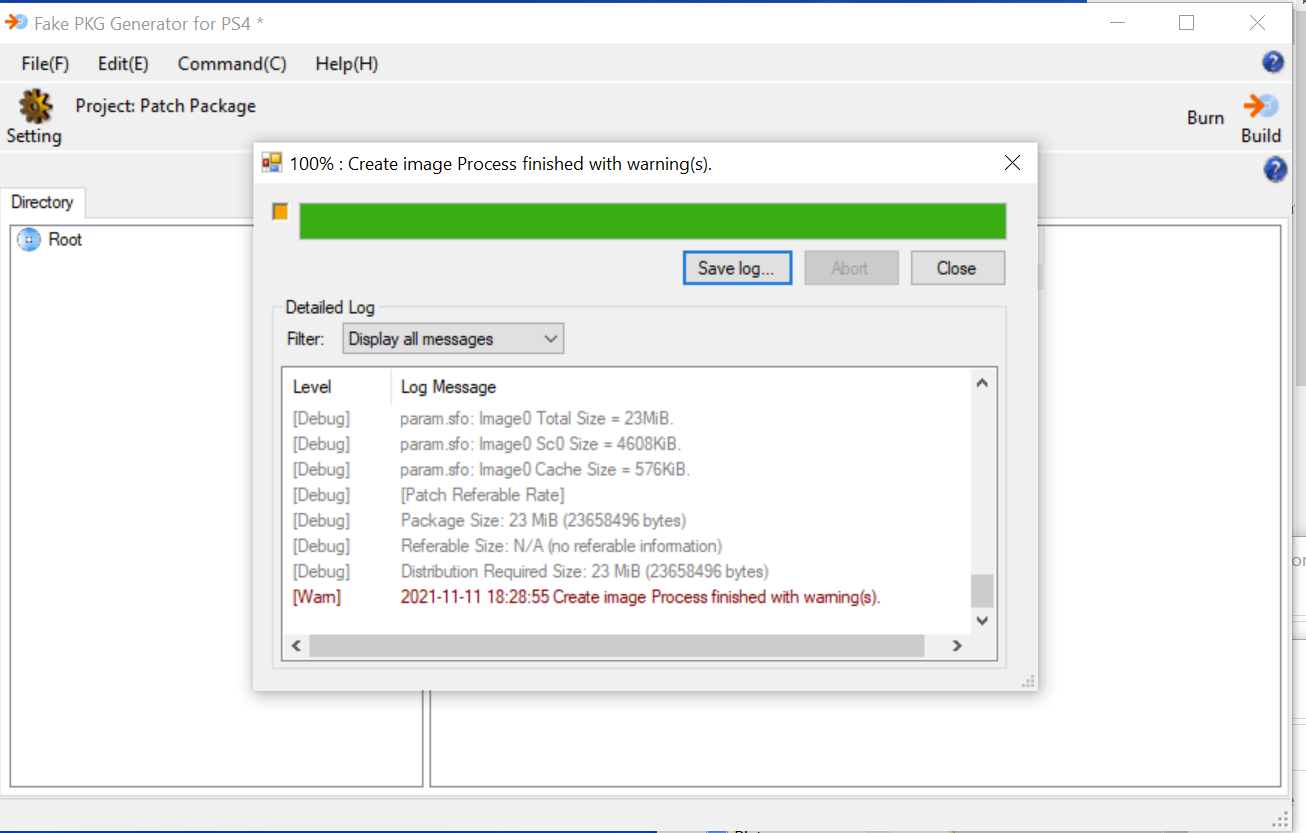Screen dimensions: 1306x833
Task: Select the '[Patch Referable Rate]' log row
Action: (626, 495)
